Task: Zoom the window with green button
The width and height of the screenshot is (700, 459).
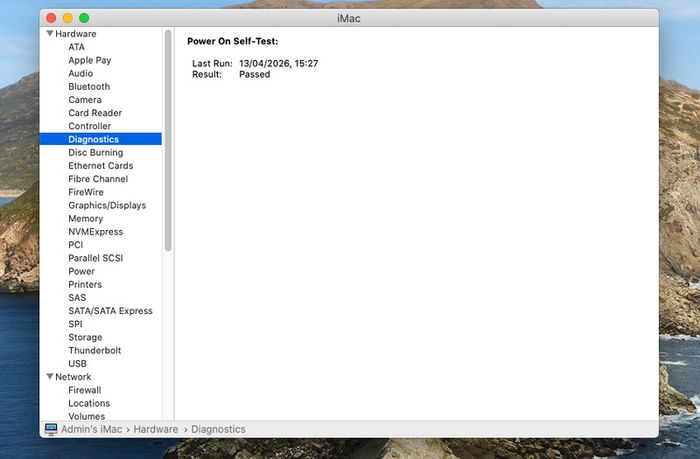Action: 84,18
